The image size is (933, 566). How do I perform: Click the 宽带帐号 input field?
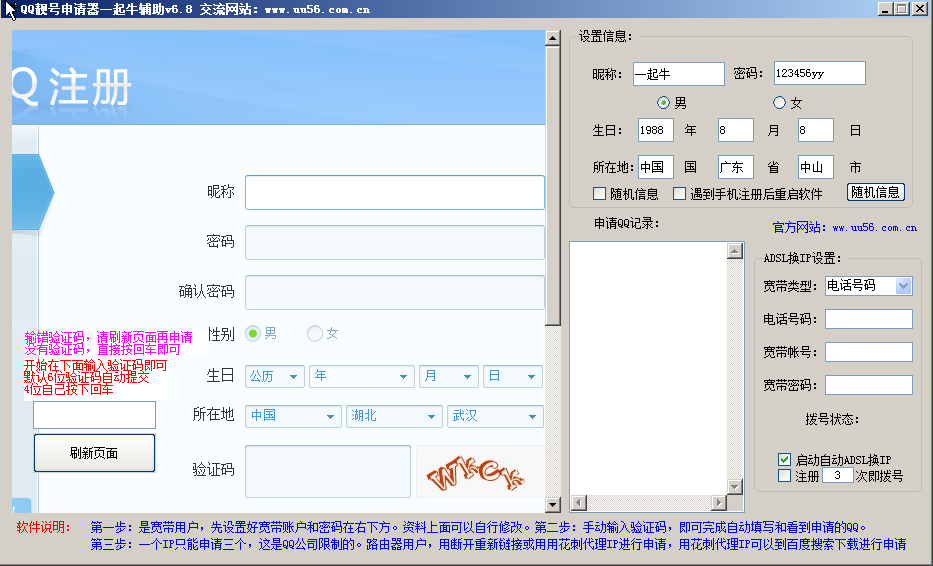[x=869, y=352]
